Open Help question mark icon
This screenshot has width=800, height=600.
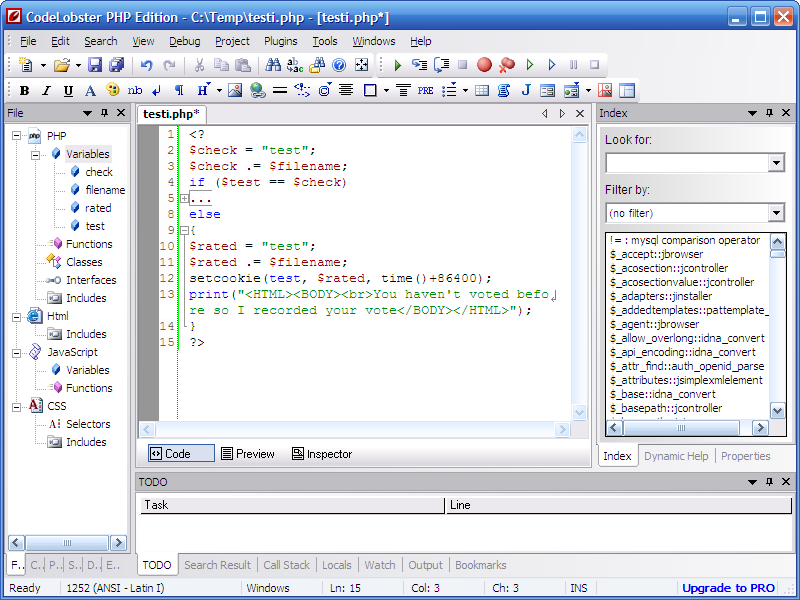pos(339,65)
